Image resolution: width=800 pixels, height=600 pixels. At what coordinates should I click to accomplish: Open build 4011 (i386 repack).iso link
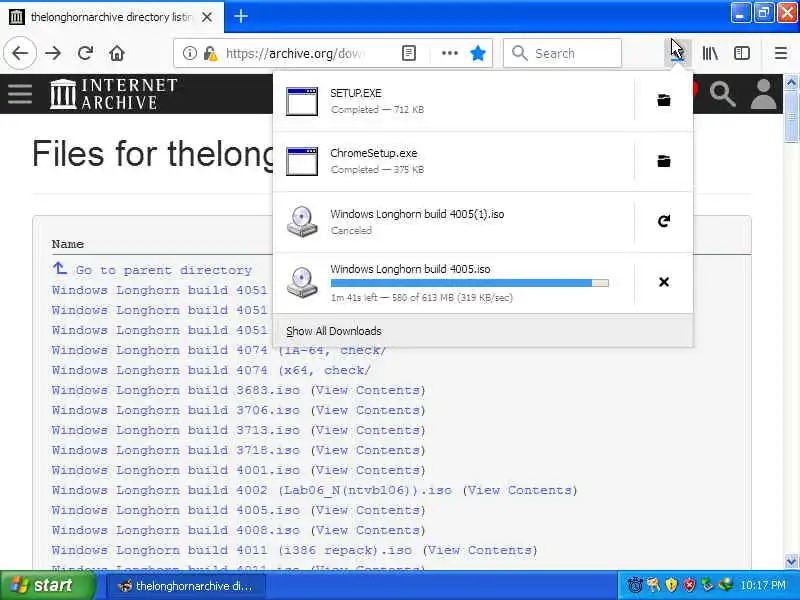(232, 550)
